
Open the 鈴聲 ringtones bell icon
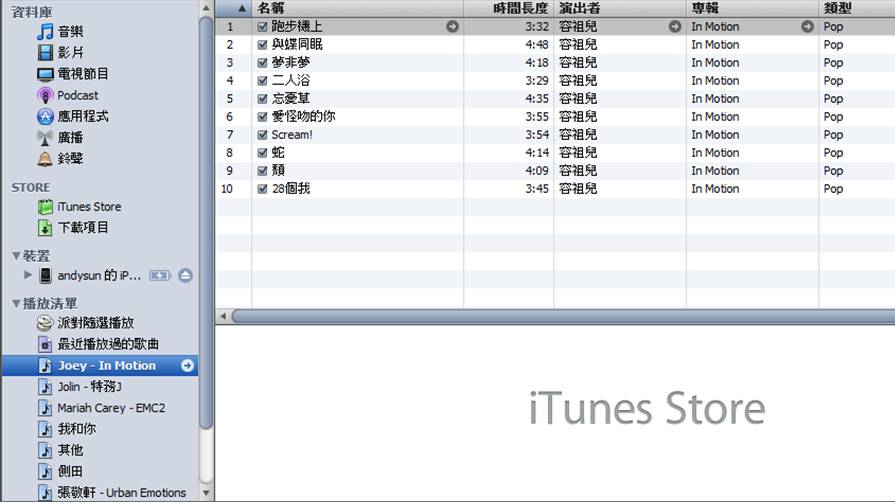point(45,159)
